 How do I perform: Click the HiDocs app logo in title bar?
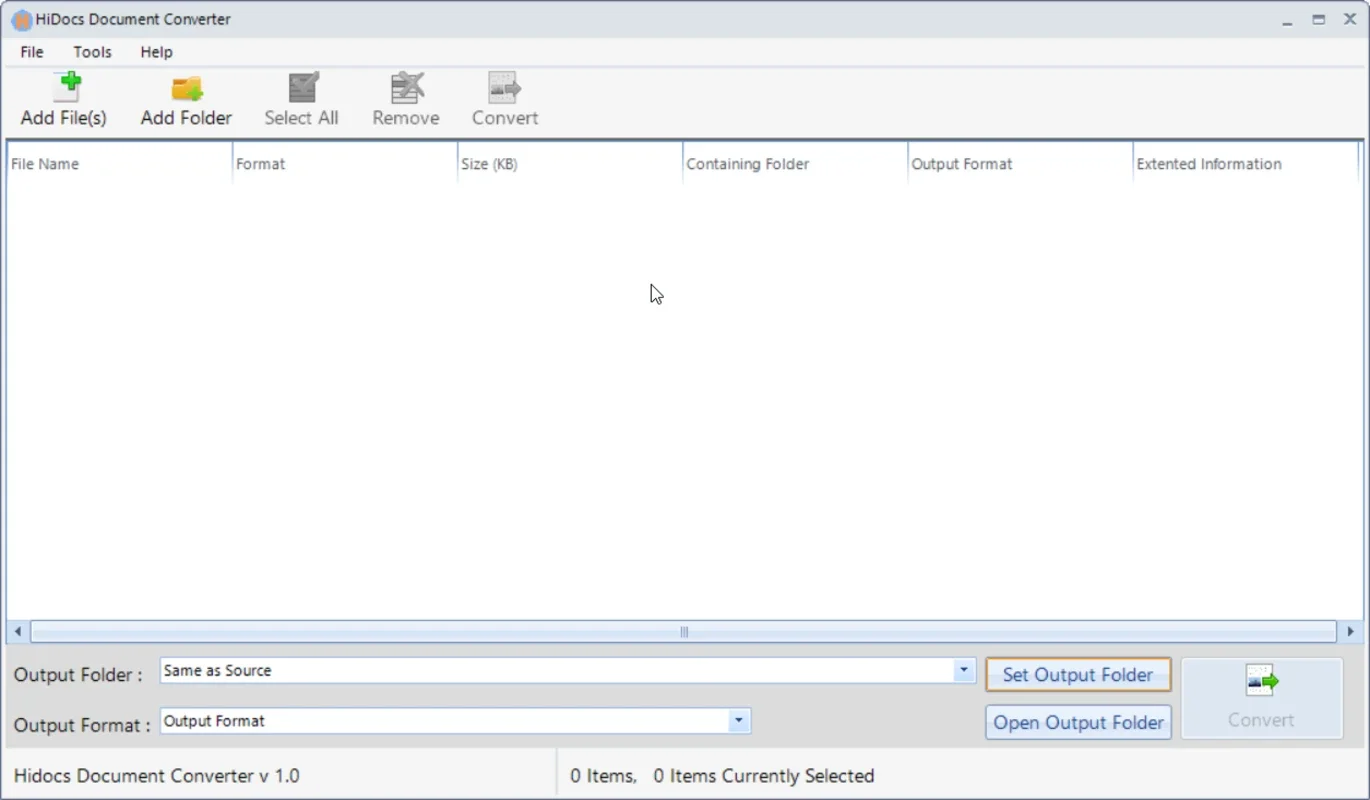pyautogui.click(x=21, y=20)
